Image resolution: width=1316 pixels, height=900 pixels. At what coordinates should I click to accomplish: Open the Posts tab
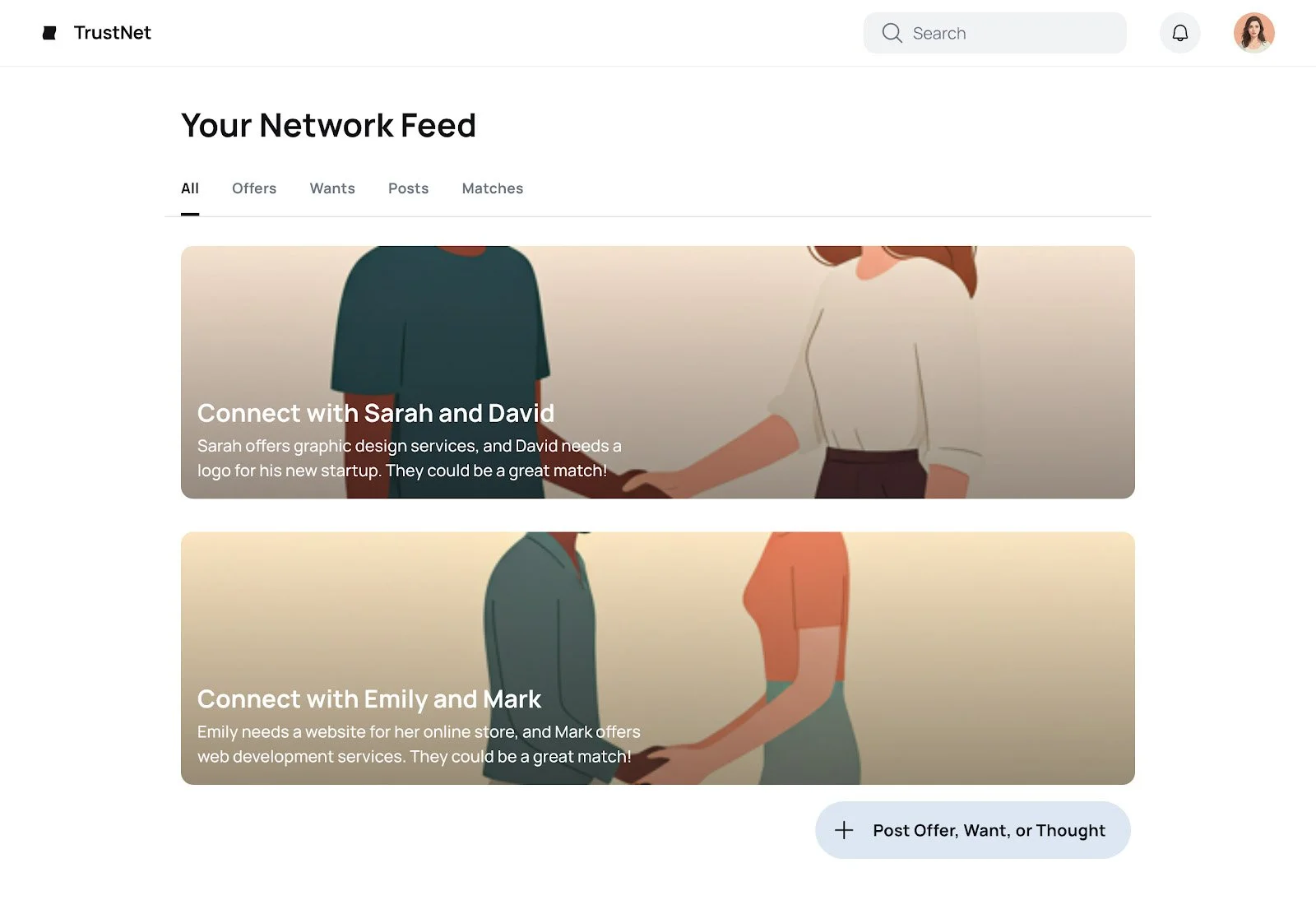pos(408,188)
